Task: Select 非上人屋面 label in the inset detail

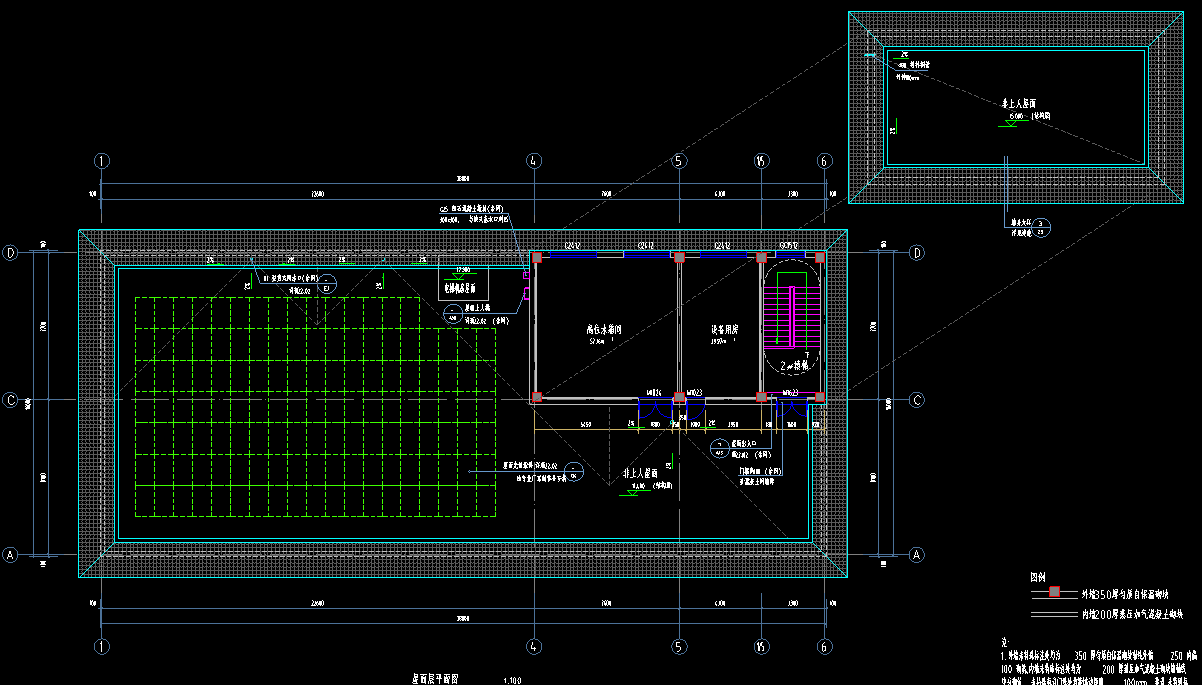Action: (1018, 103)
